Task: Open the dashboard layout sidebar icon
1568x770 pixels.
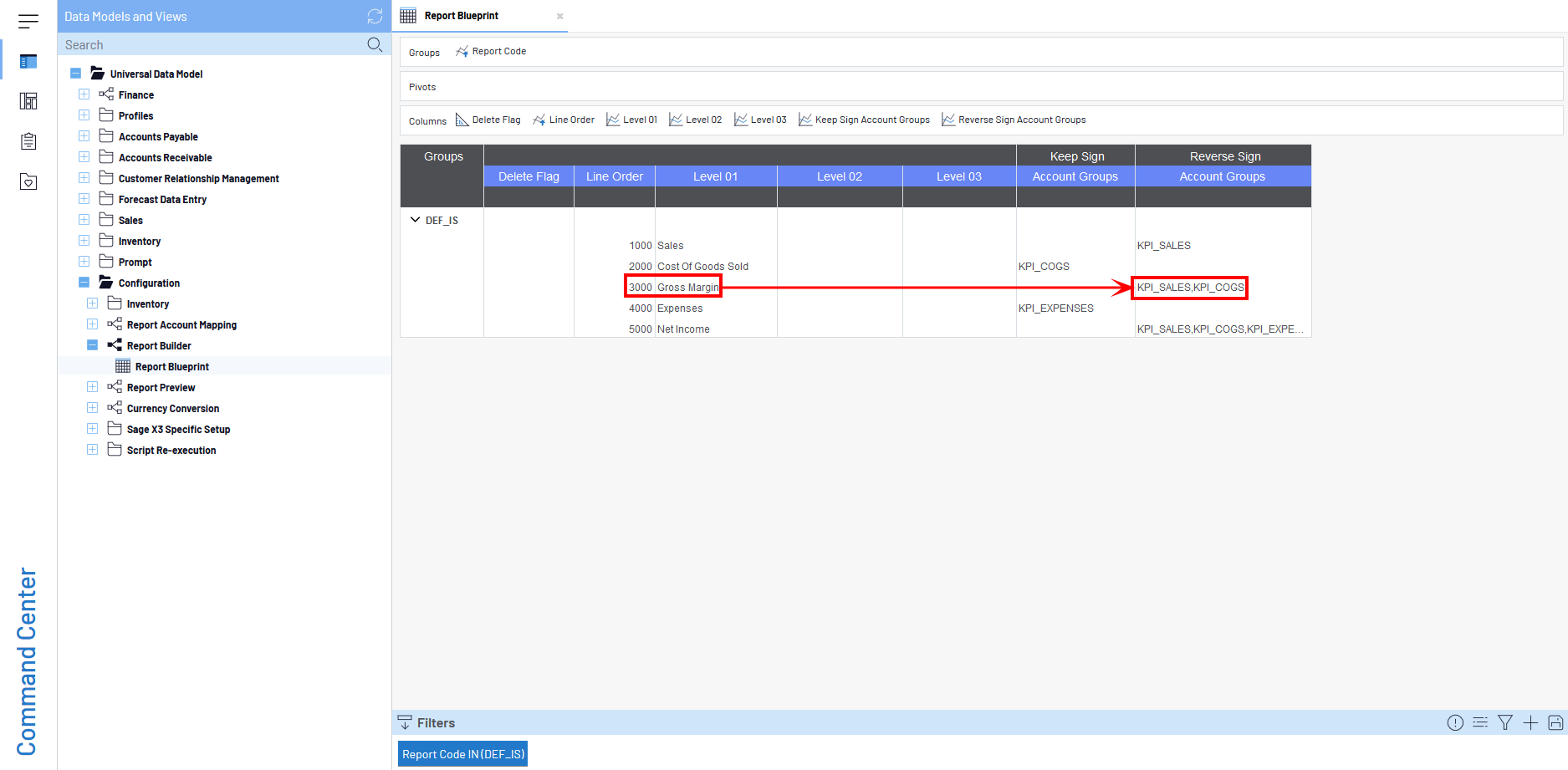Action: pos(28,101)
